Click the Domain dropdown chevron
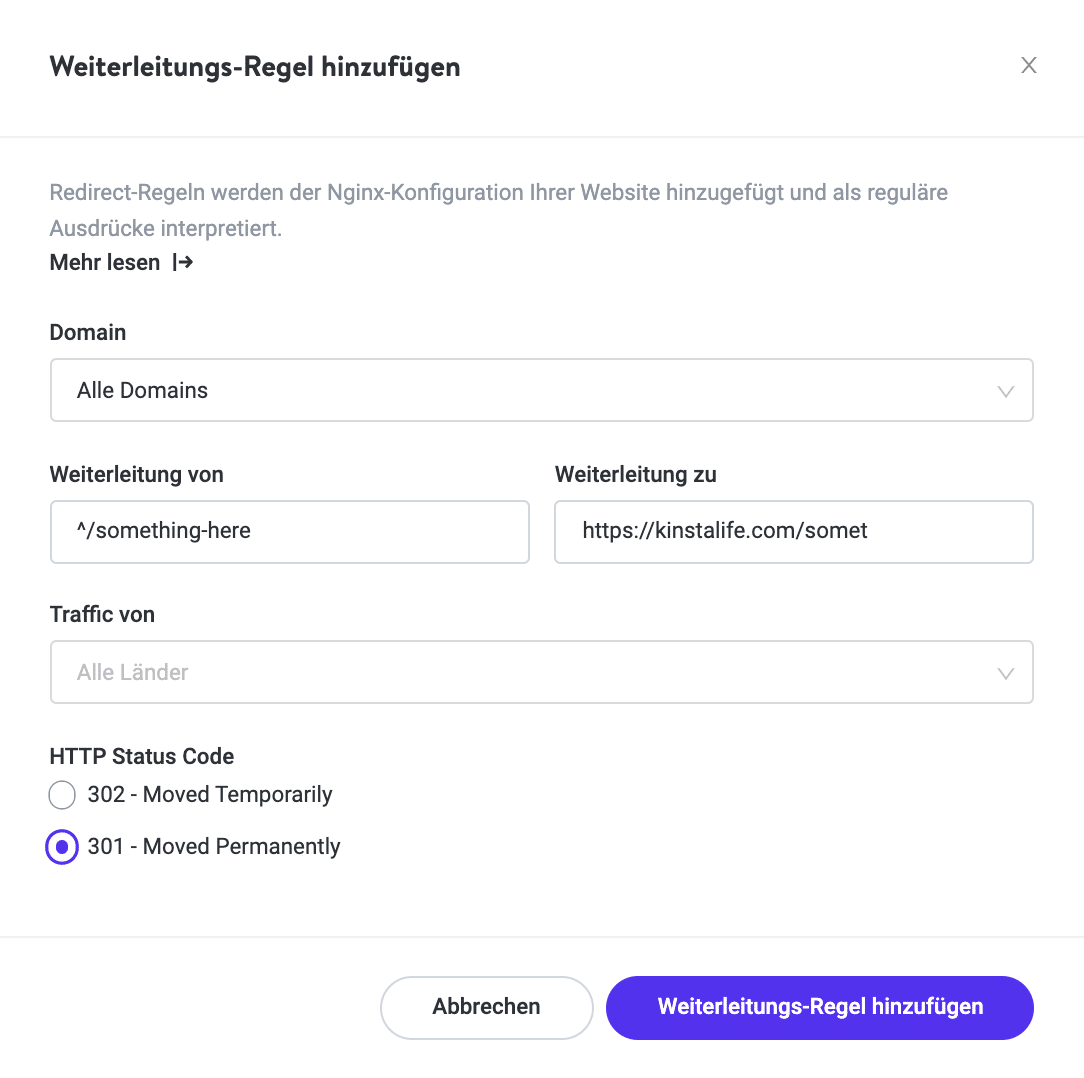 [1006, 391]
